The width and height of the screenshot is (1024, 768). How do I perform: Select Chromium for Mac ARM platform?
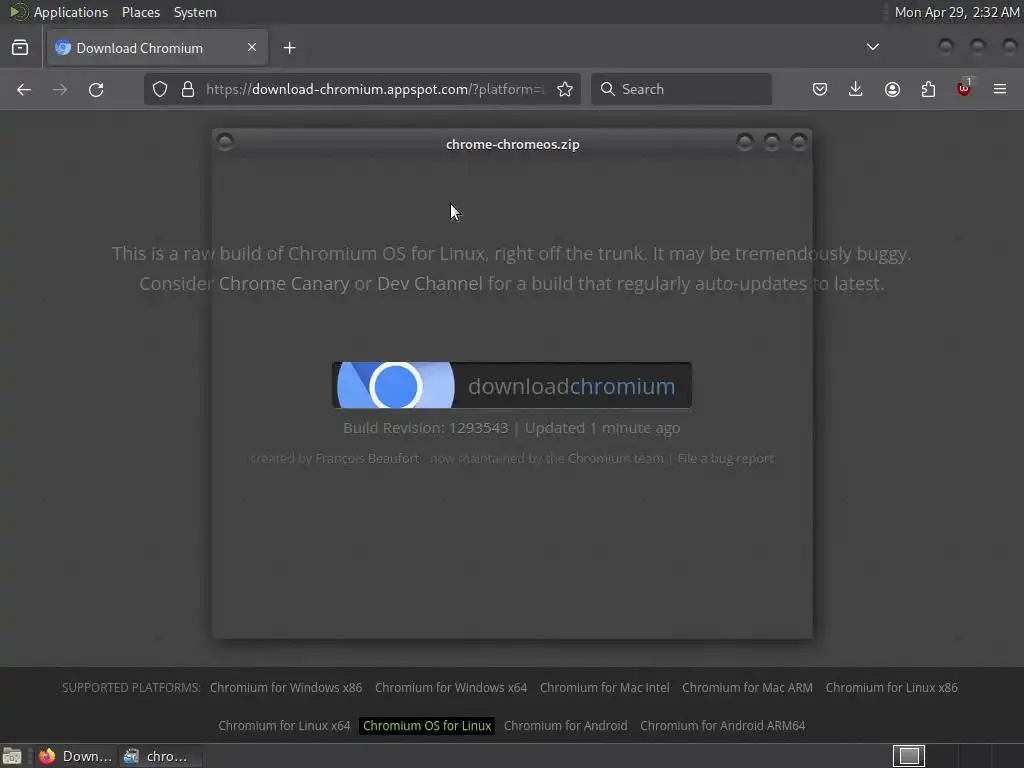[x=748, y=688]
